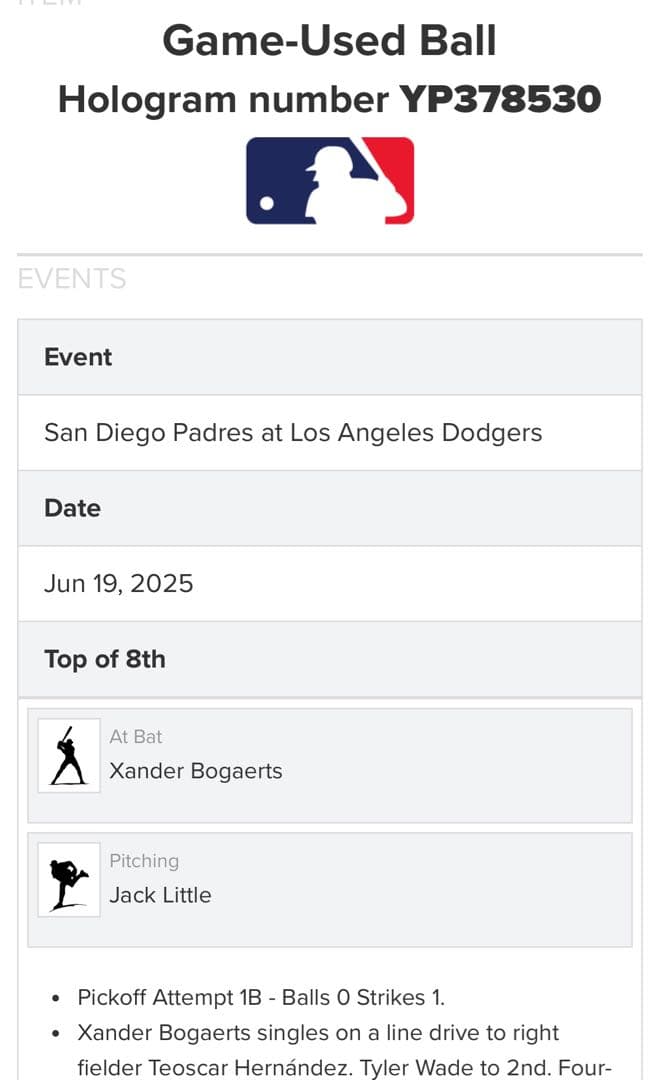Click the EVENTS section heading

point(72,279)
